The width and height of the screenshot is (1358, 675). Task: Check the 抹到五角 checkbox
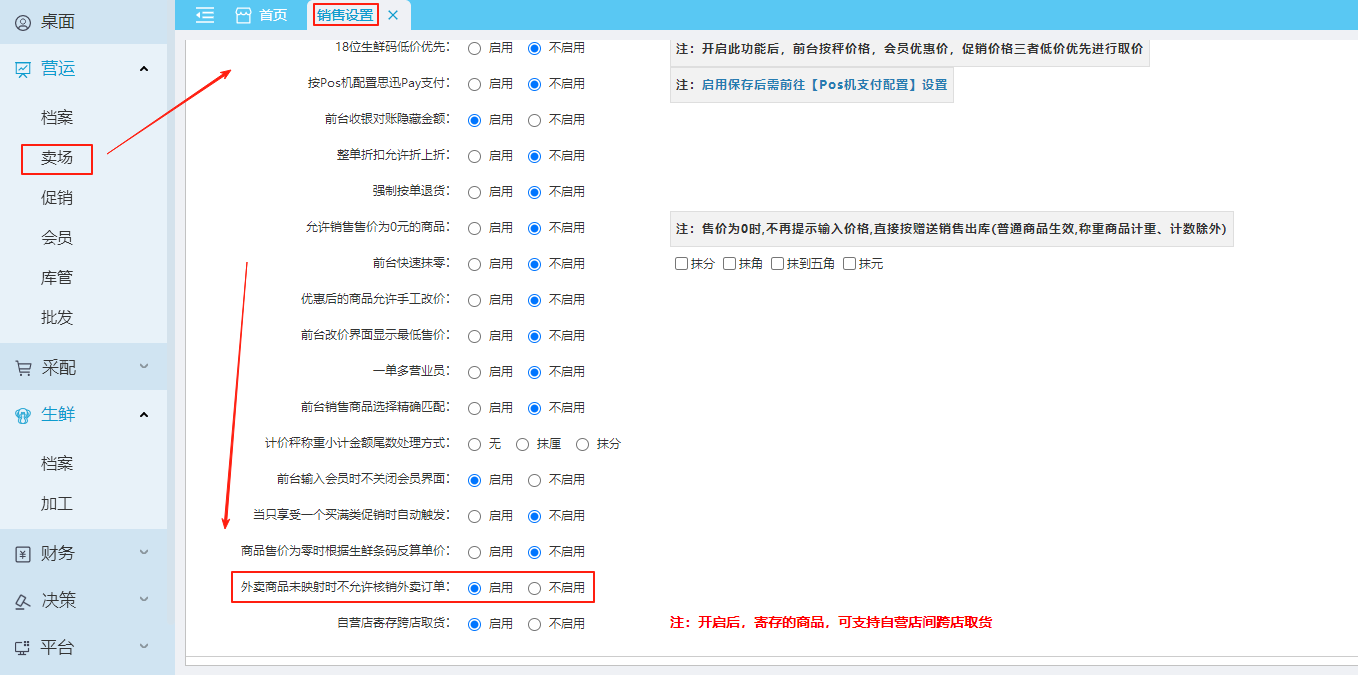(778, 264)
